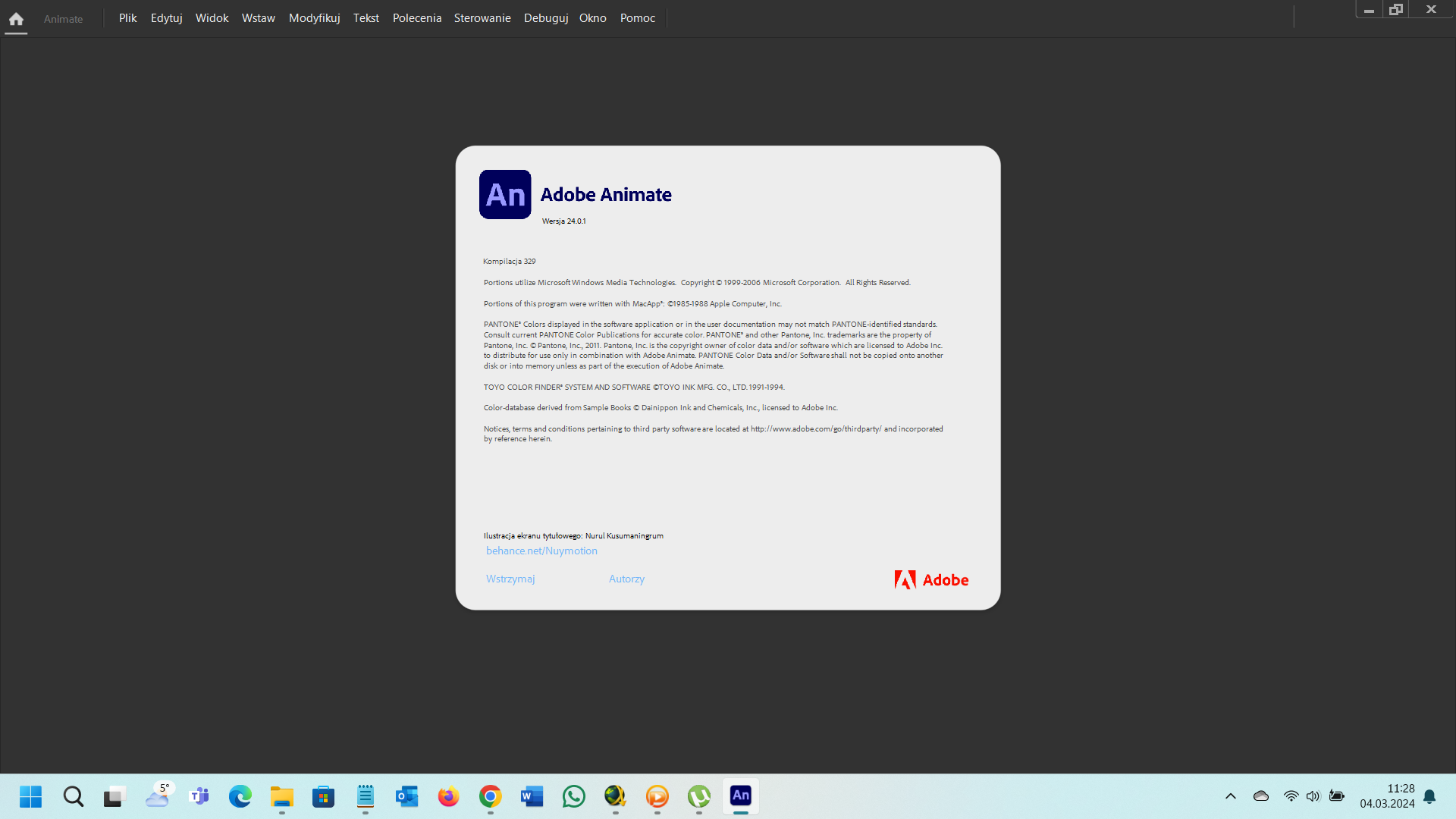Screen dimensions: 1456x819
Task: Open the Wstaw menu
Action: tap(259, 18)
